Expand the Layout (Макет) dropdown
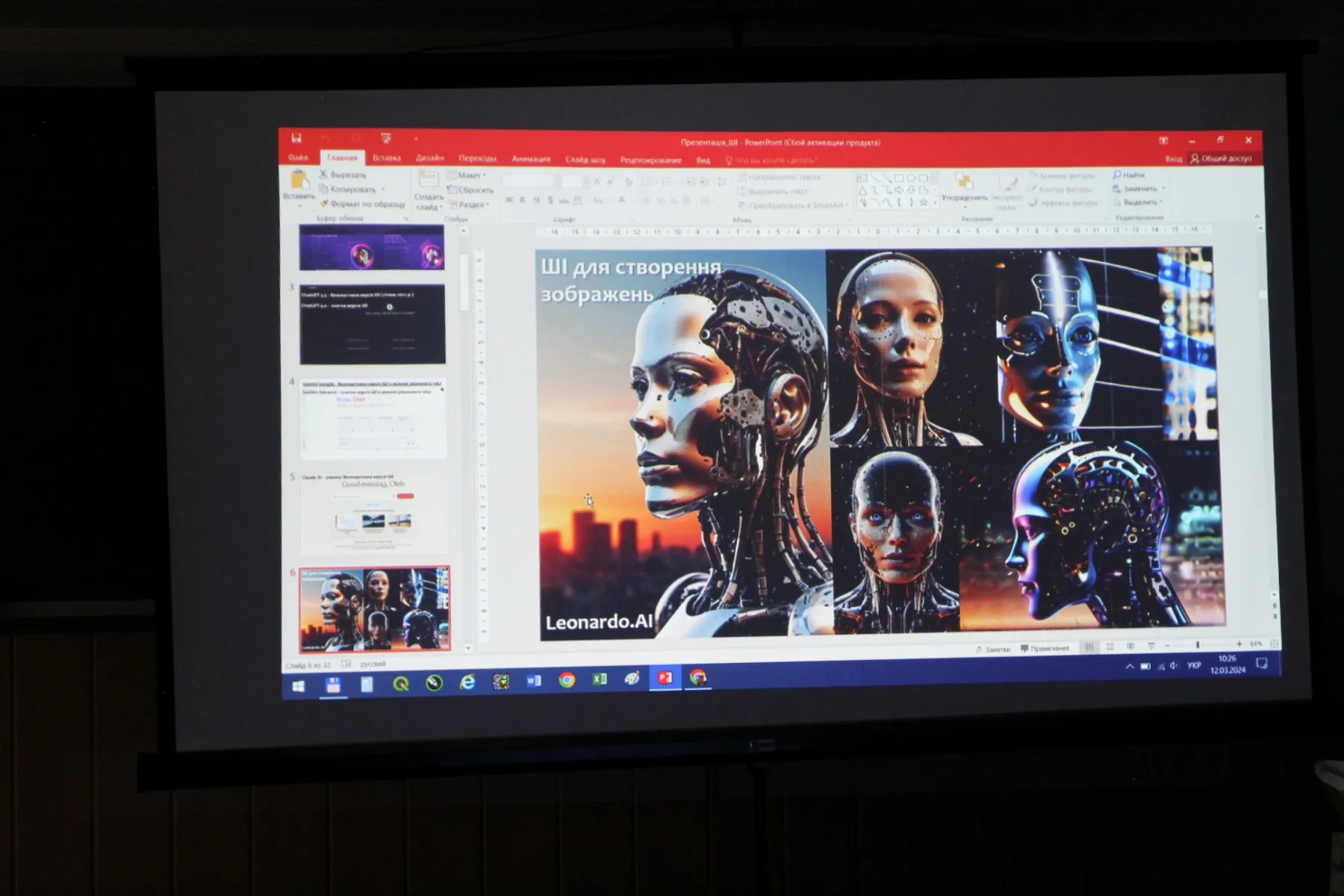 pos(485,175)
